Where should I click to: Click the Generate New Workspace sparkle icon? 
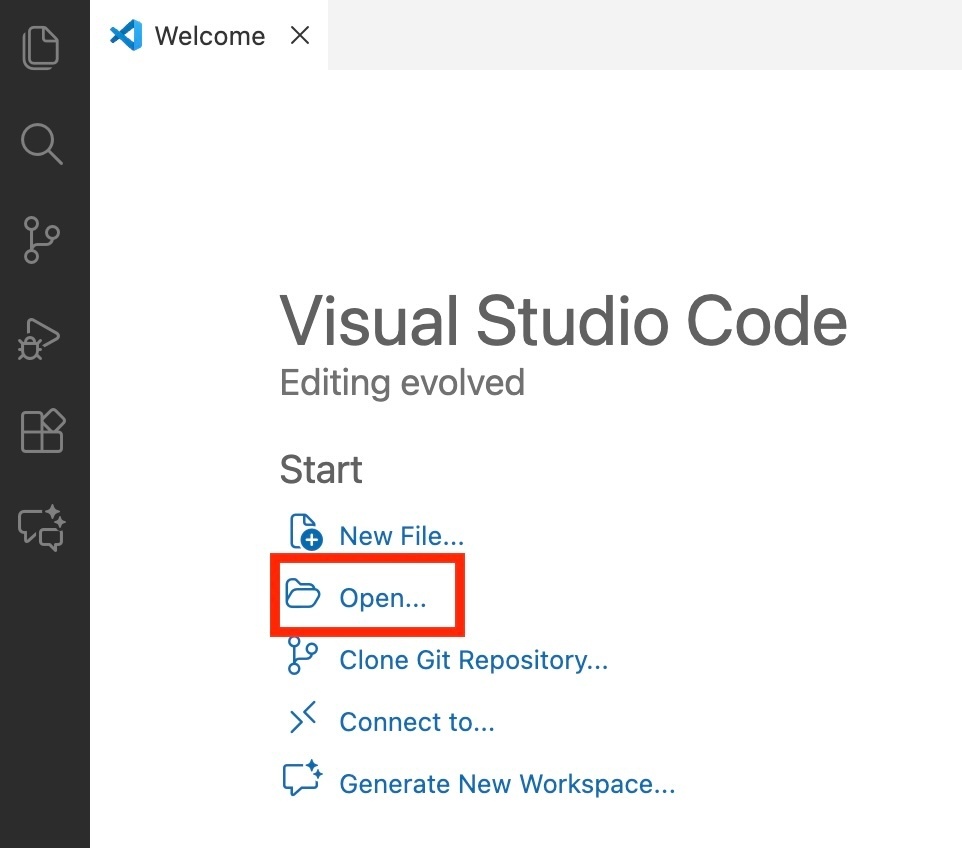click(x=302, y=780)
